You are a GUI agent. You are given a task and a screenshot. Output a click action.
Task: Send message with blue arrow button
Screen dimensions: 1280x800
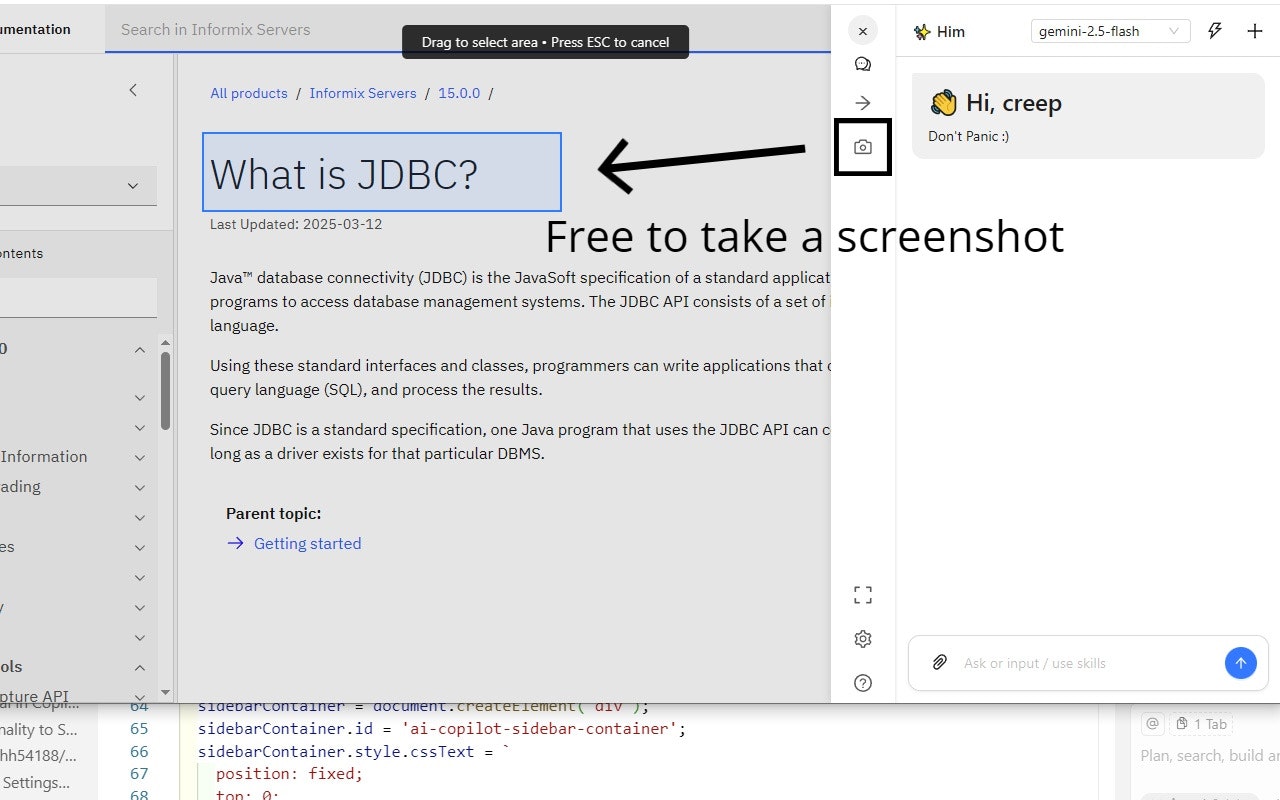point(1240,663)
